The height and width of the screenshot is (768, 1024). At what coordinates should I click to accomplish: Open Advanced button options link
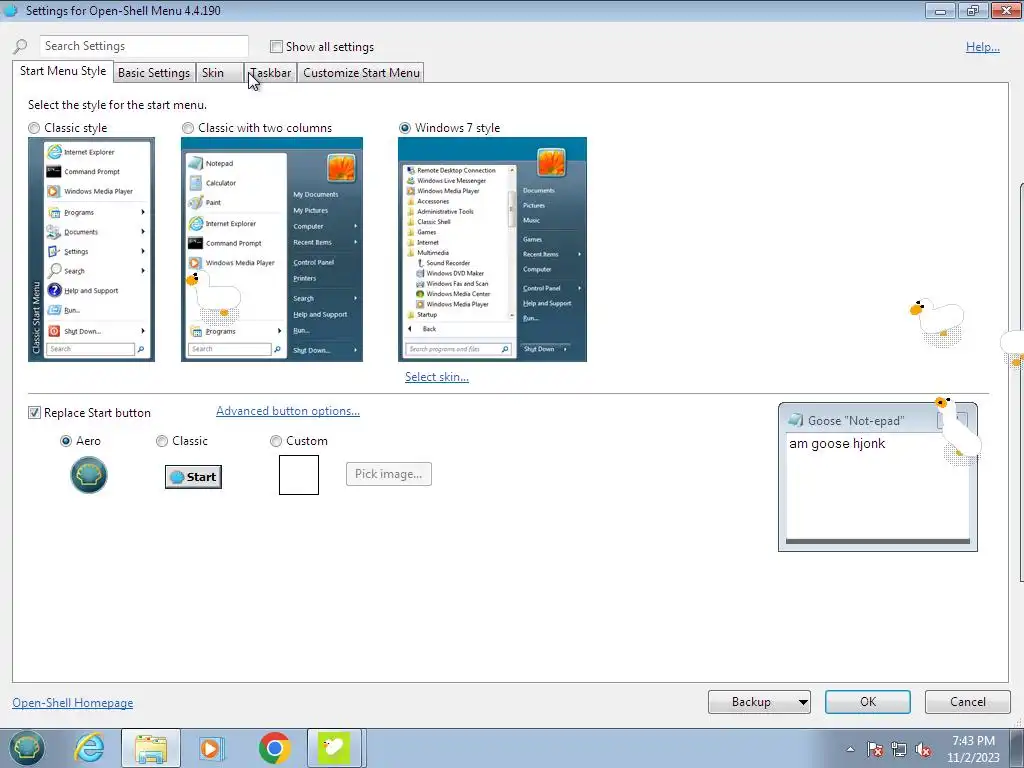tap(288, 411)
